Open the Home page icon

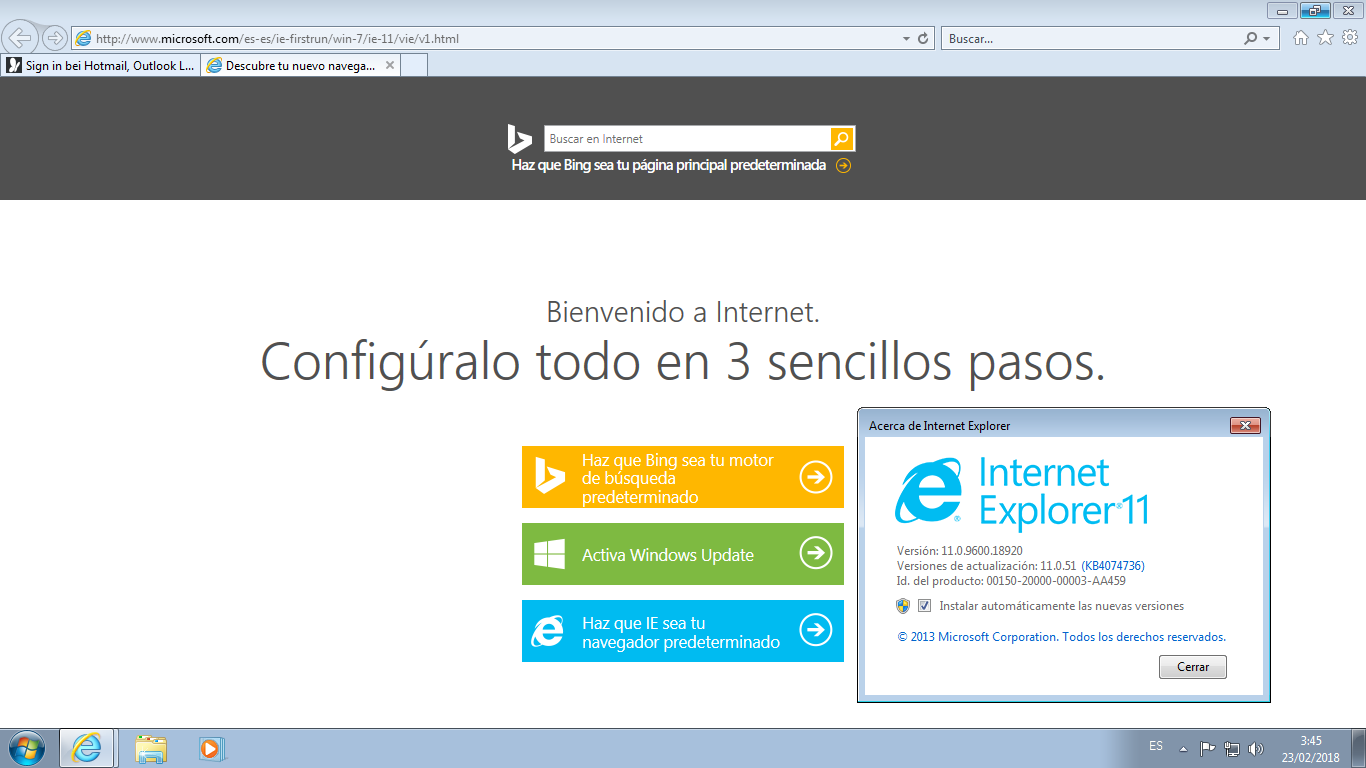(x=1301, y=38)
